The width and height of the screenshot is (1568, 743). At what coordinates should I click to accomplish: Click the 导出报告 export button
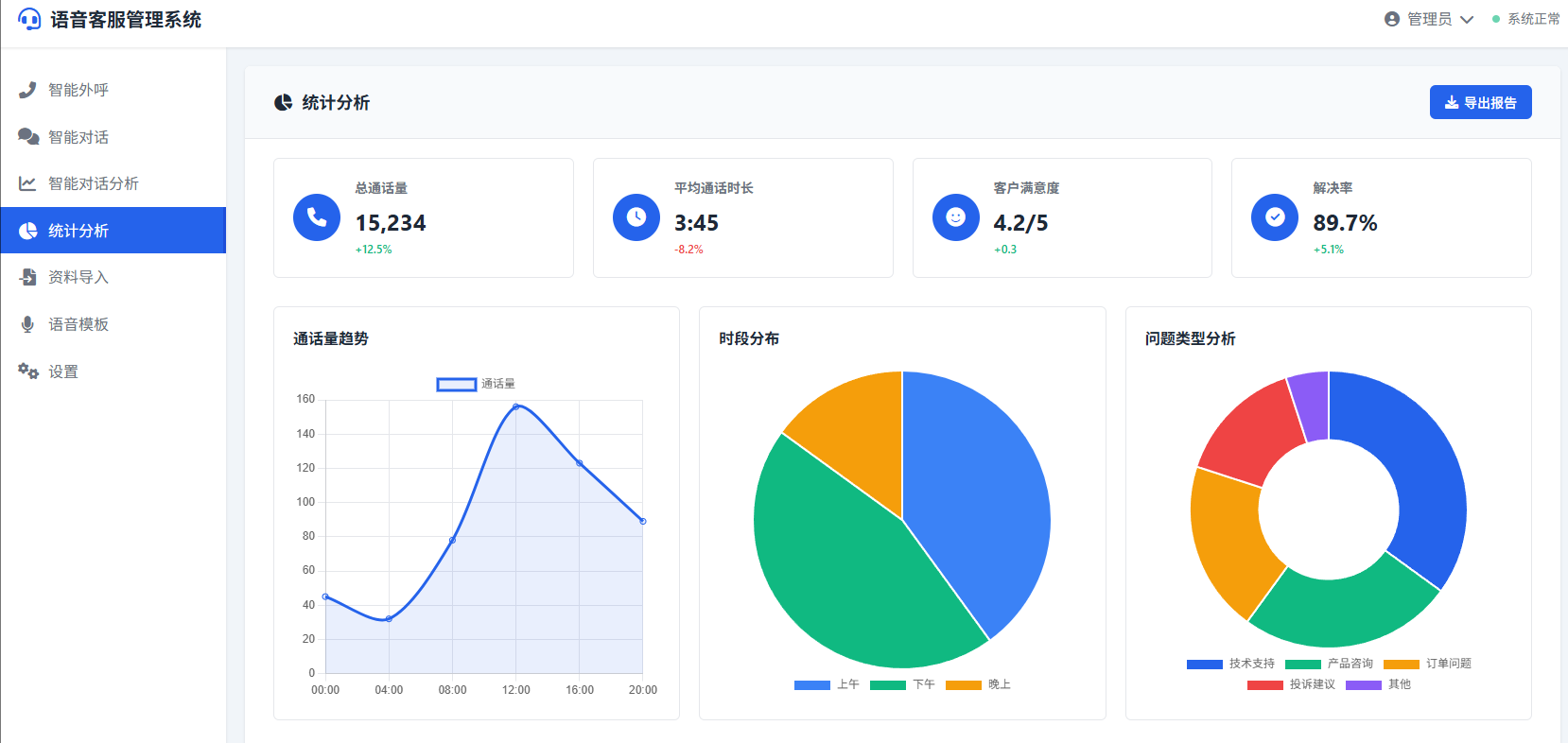[1480, 103]
